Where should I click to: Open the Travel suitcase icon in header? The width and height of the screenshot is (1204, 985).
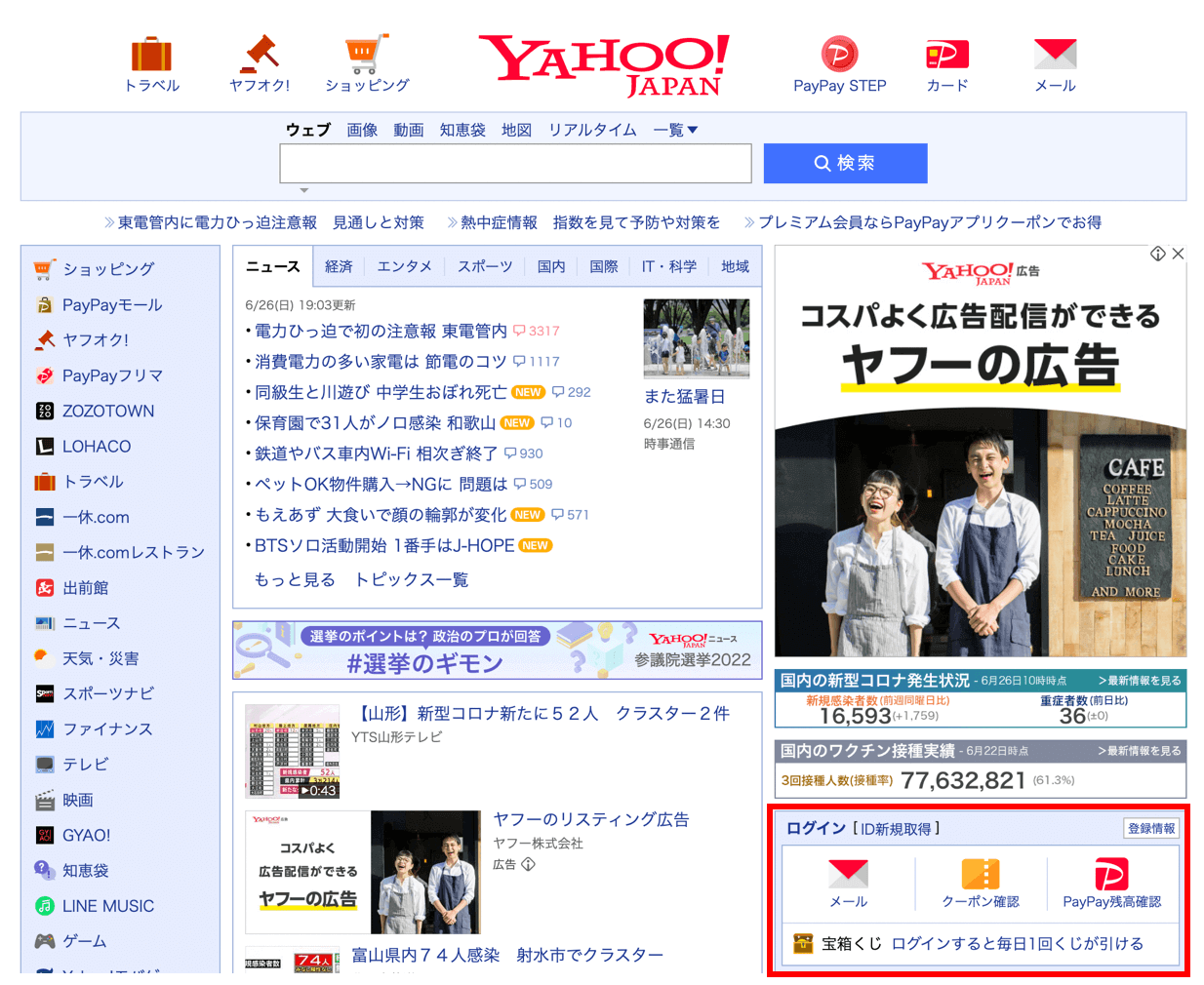point(151,55)
